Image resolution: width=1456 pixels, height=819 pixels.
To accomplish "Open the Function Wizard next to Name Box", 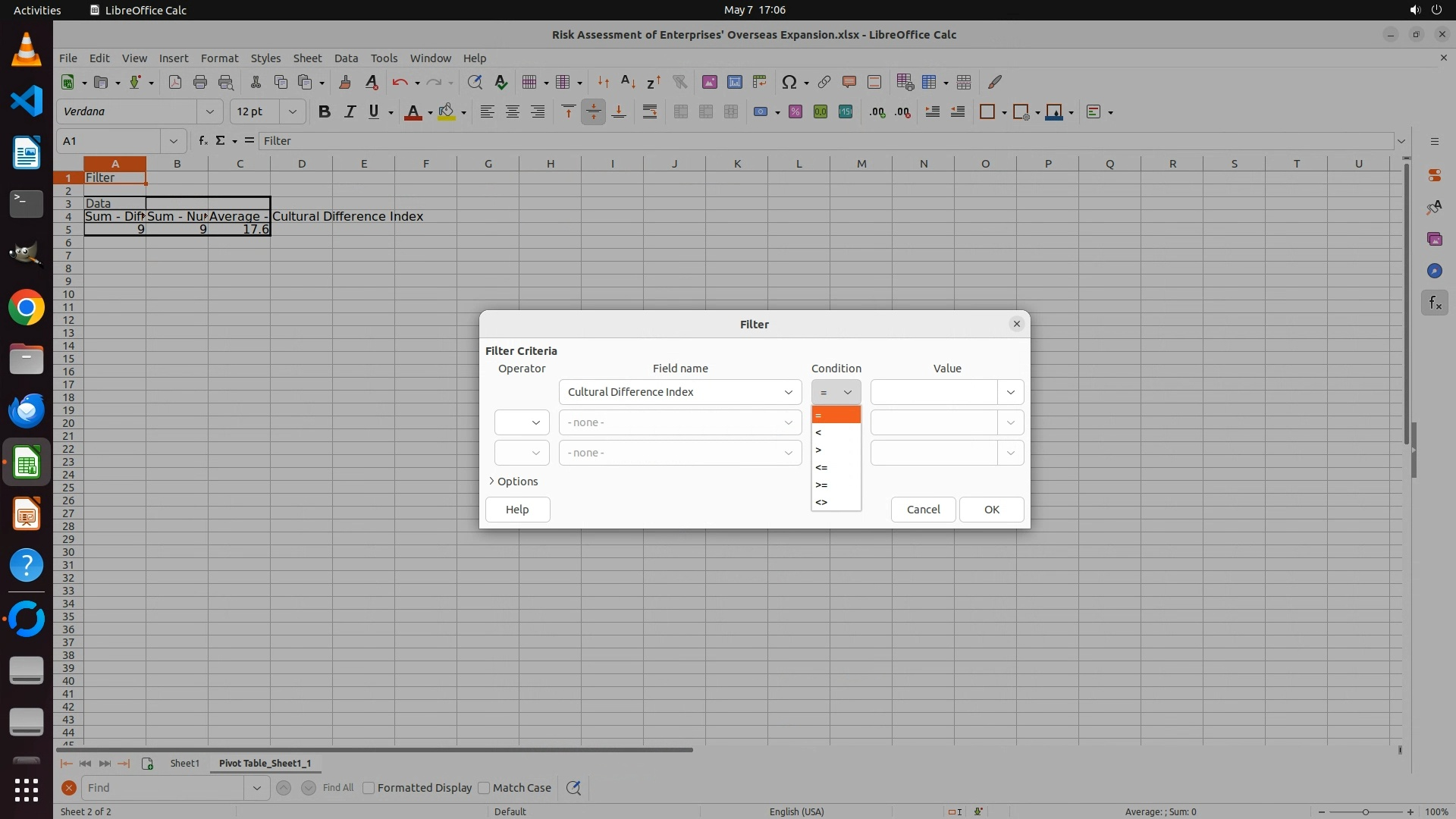I will click(x=202, y=141).
